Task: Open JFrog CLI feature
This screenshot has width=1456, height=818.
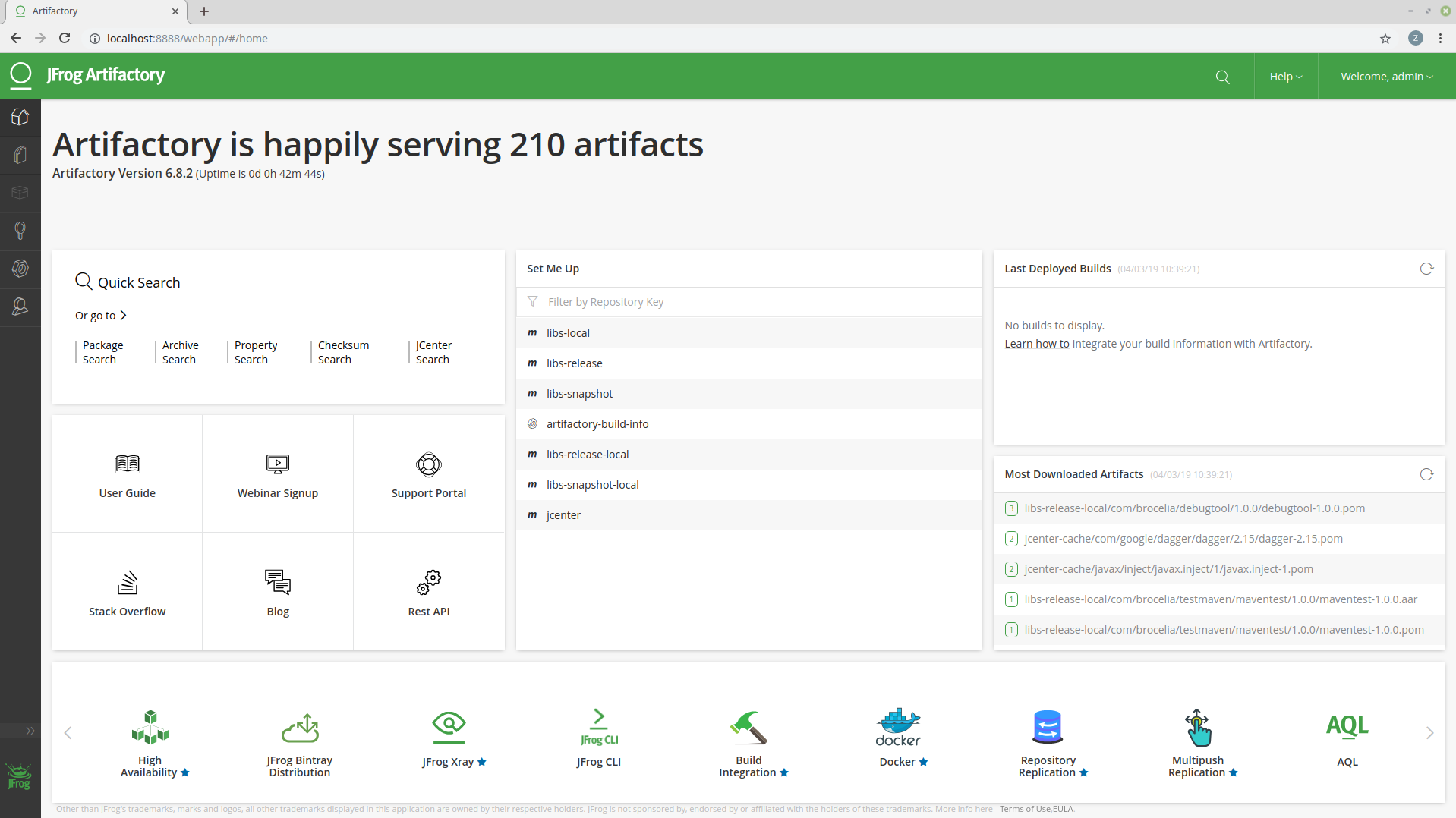Action: pyautogui.click(x=599, y=740)
